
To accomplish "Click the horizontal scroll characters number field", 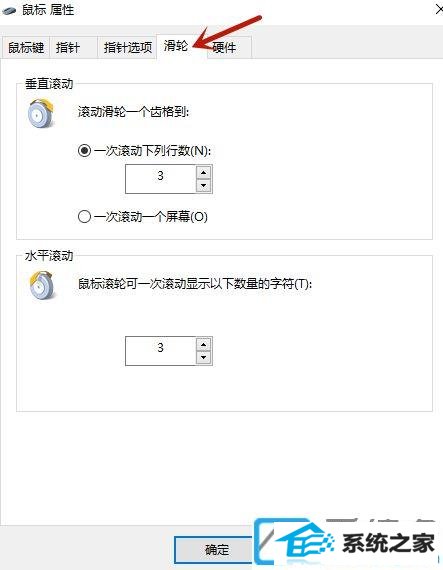I will click(x=161, y=351).
